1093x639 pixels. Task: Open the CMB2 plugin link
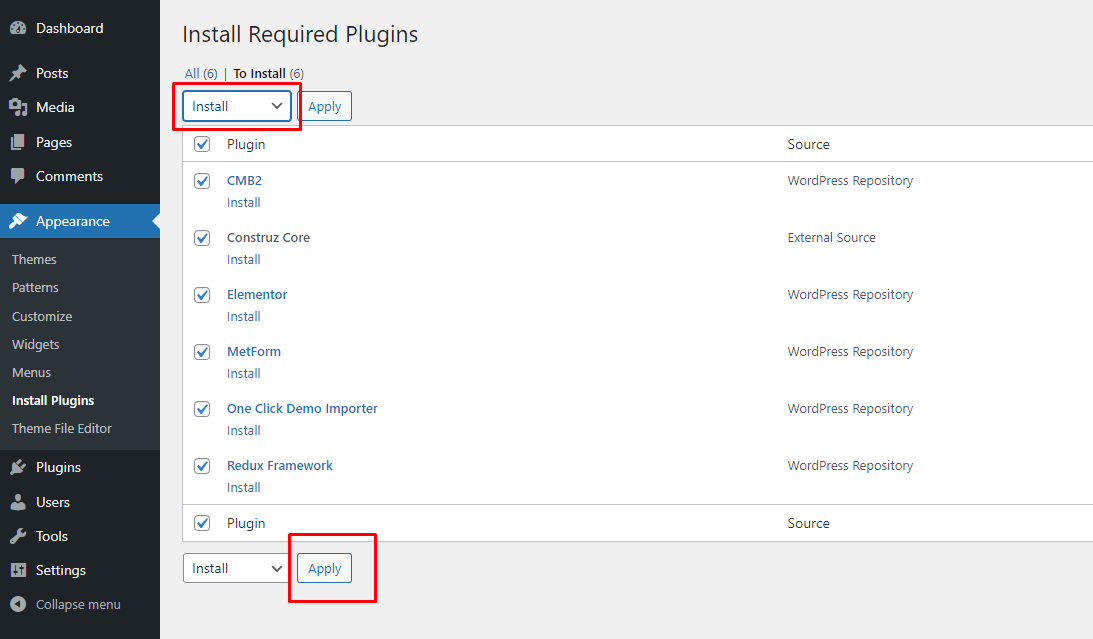pyautogui.click(x=245, y=180)
